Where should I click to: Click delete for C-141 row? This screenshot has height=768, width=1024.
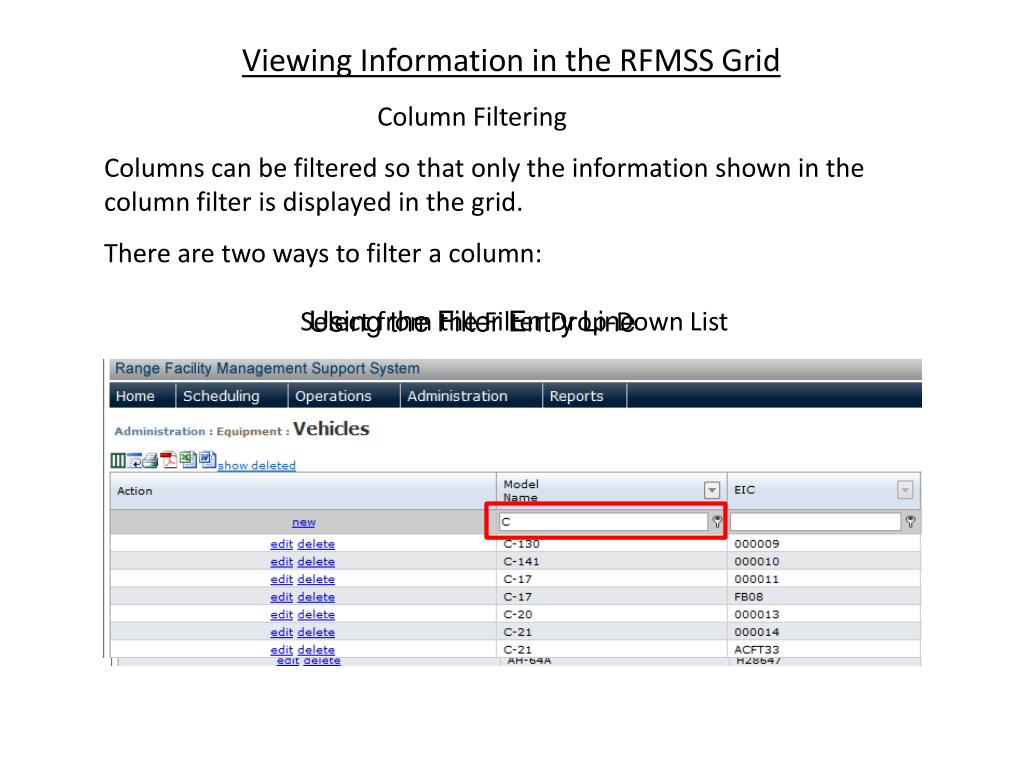pos(316,561)
